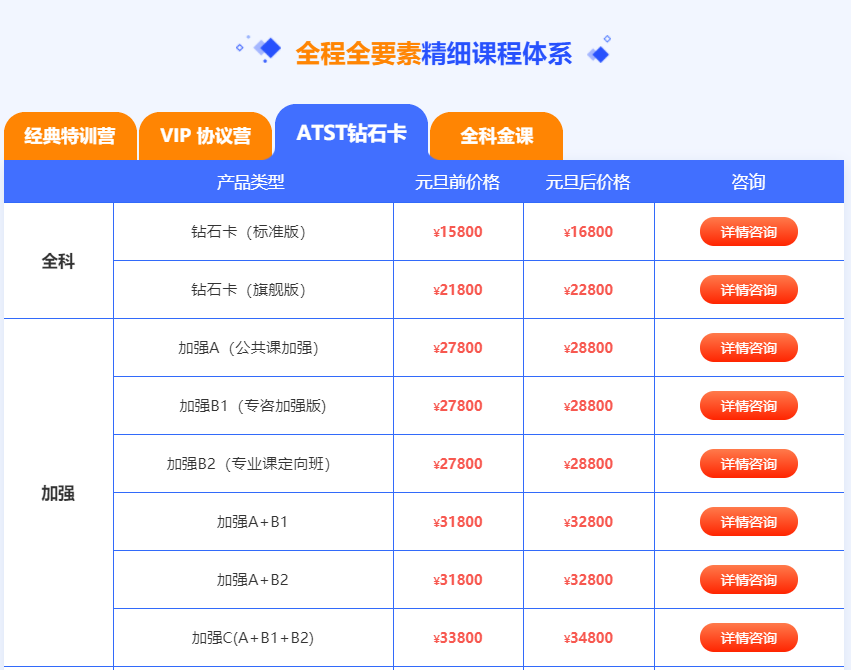Switch to the 全科金课 tab

[496, 136]
